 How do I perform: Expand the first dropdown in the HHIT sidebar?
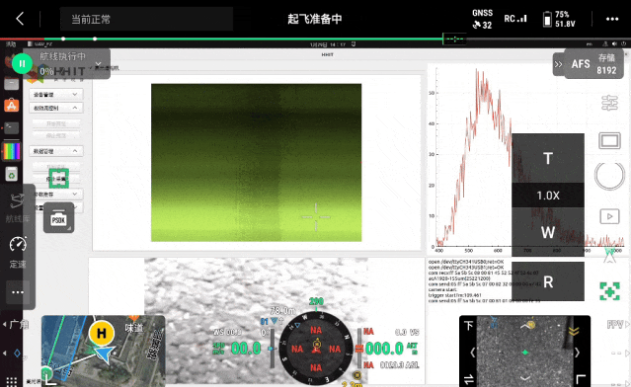tap(56, 94)
